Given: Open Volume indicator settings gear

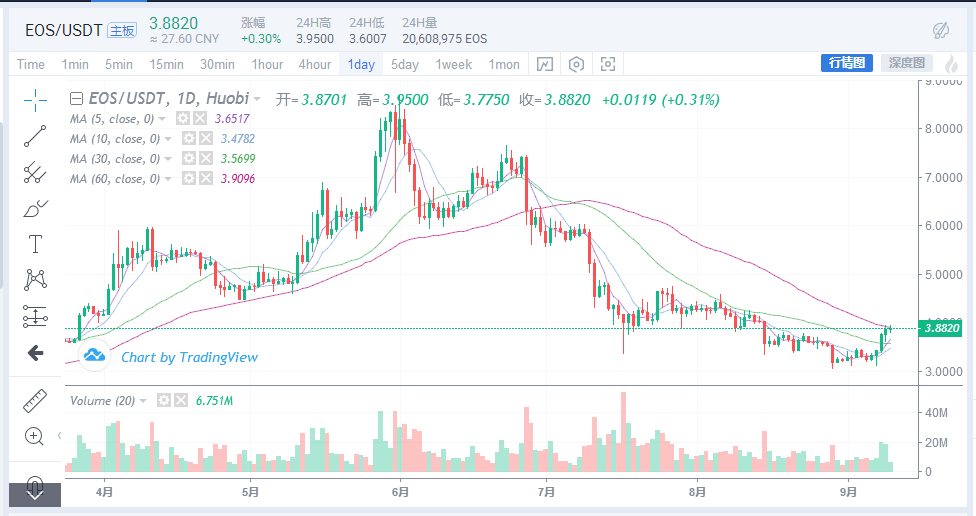Looking at the screenshot, I should tap(164, 400).
